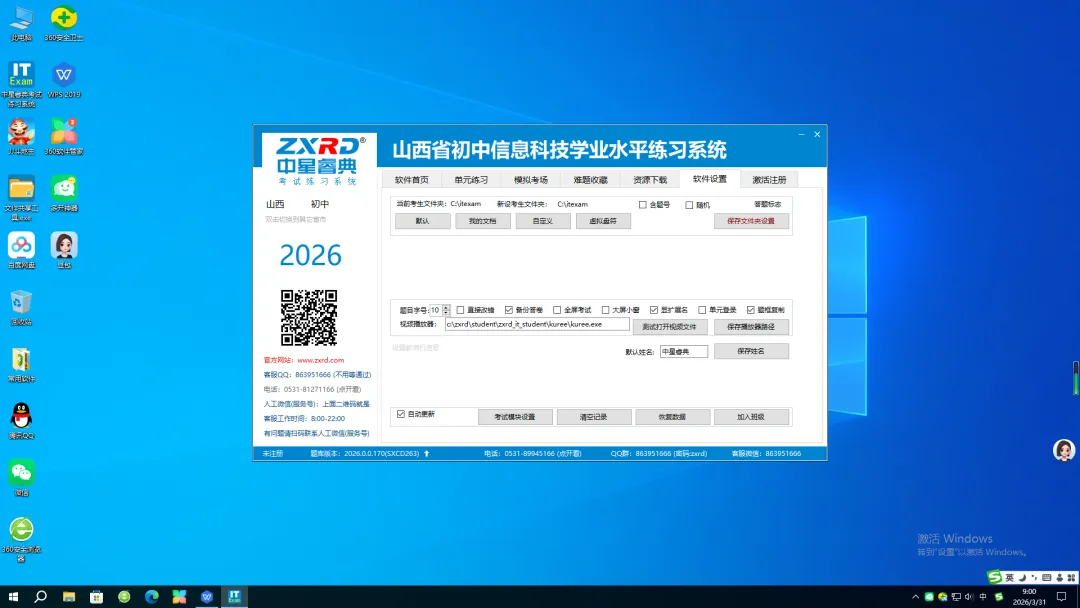Open the notification center icon
Image resolution: width=1080 pixels, height=608 pixels.
(1061, 596)
